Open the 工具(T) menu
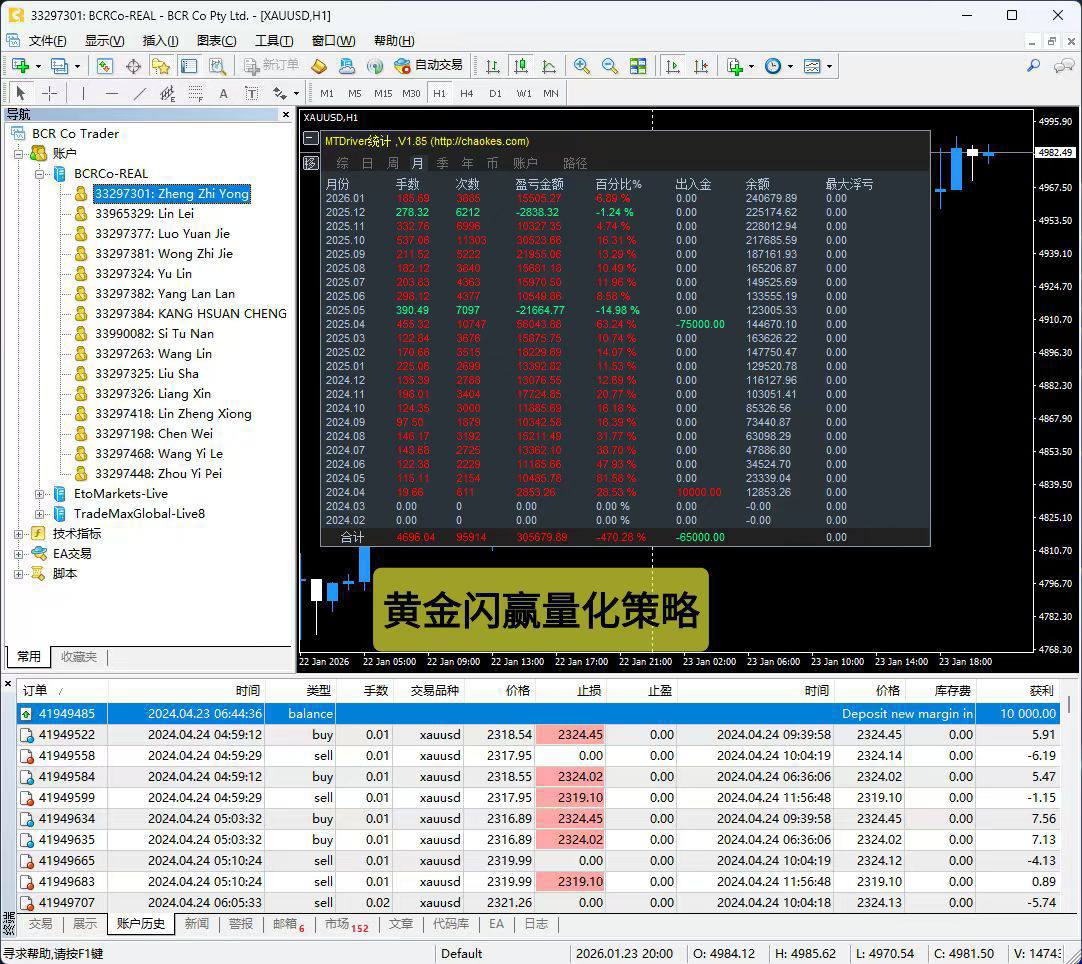Viewport: 1082px width, 964px height. pyautogui.click(x=274, y=41)
